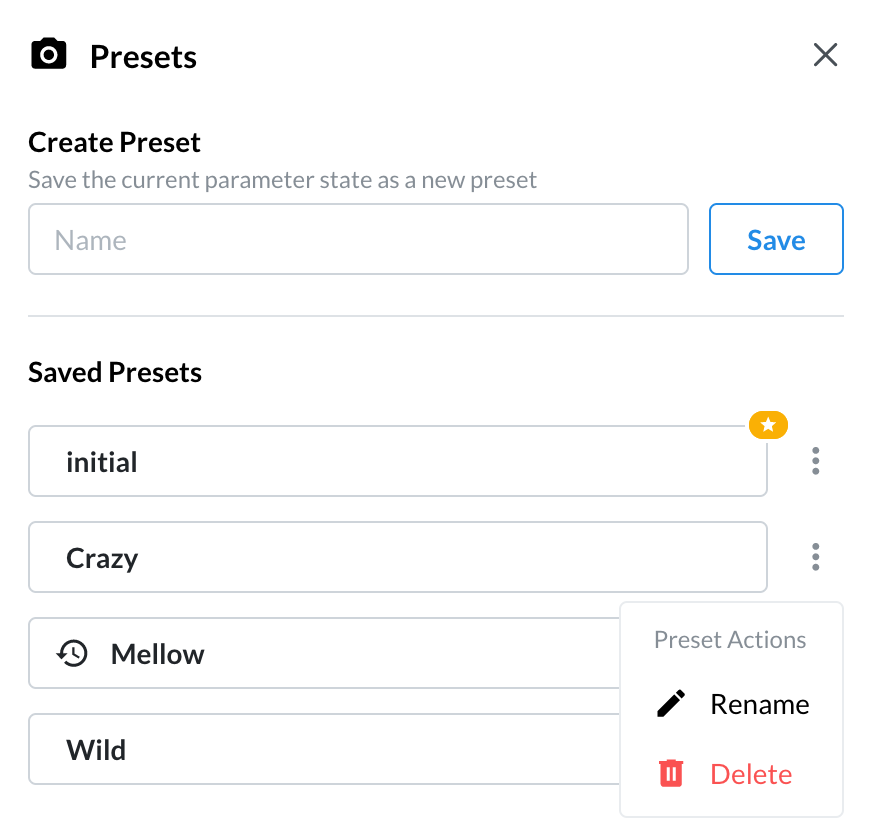Activate the Wild preset
The image size is (872, 836).
pos(320,750)
